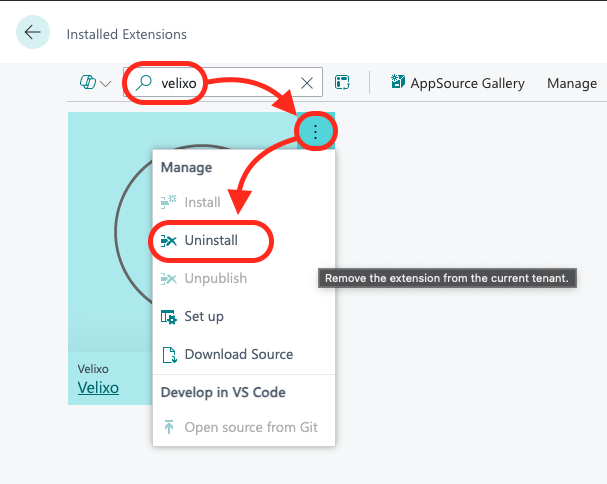Click the Set up gear icon

[x=168, y=316]
